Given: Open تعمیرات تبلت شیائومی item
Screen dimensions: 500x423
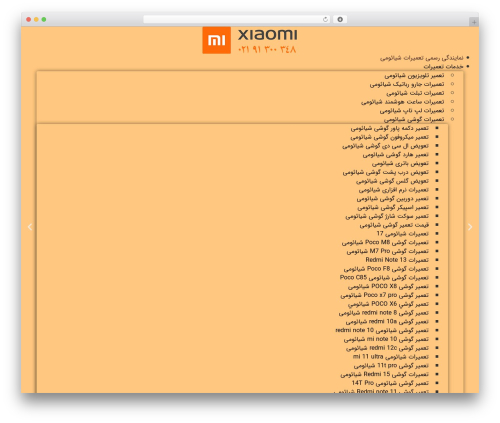Looking at the screenshot, I should point(415,93).
